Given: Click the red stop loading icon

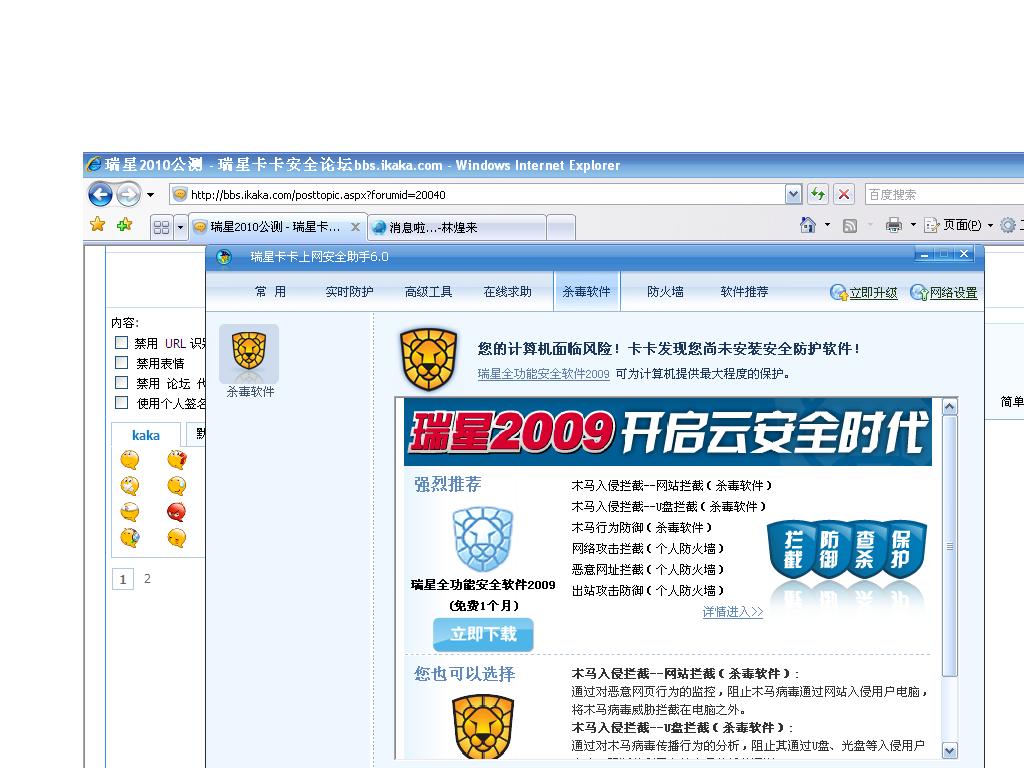Looking at the screenshot, I should (844, 194).
